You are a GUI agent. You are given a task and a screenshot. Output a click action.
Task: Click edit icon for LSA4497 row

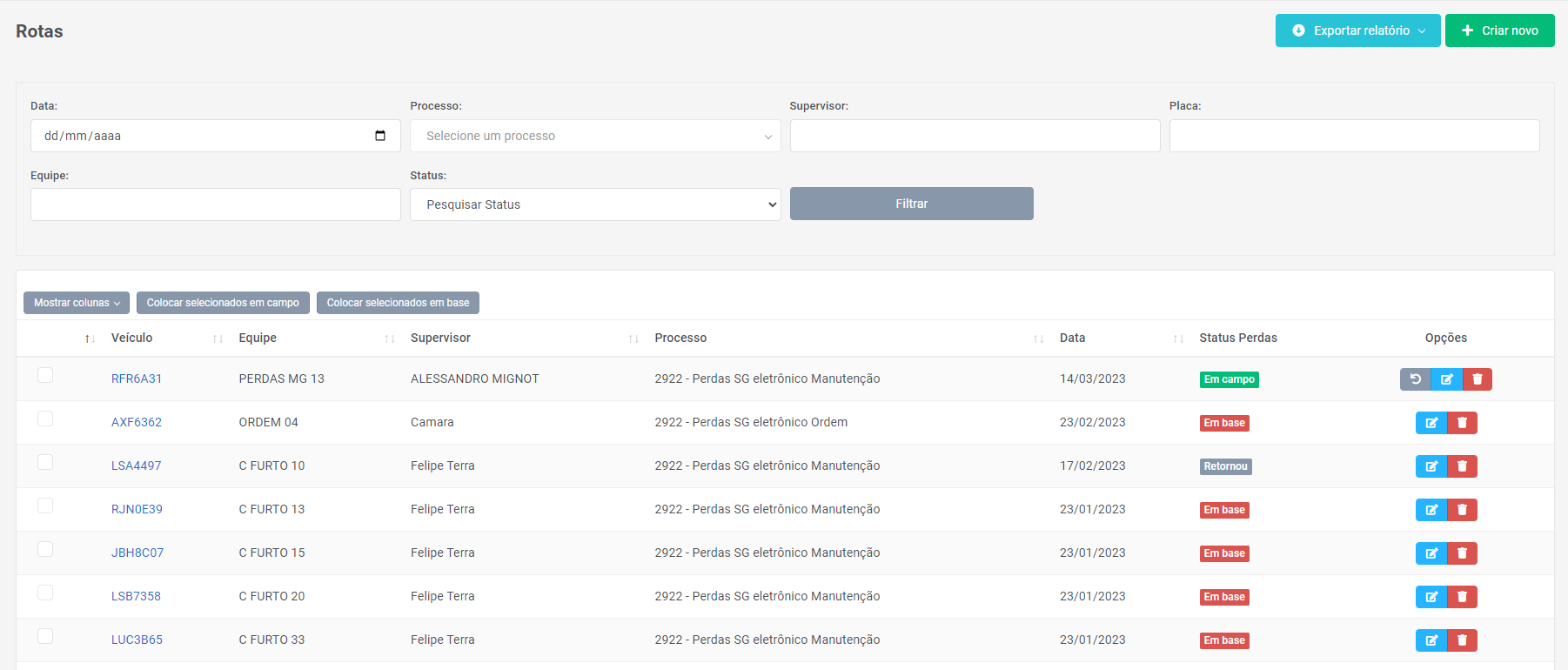pyautogui.click(x=1431, y=466)
